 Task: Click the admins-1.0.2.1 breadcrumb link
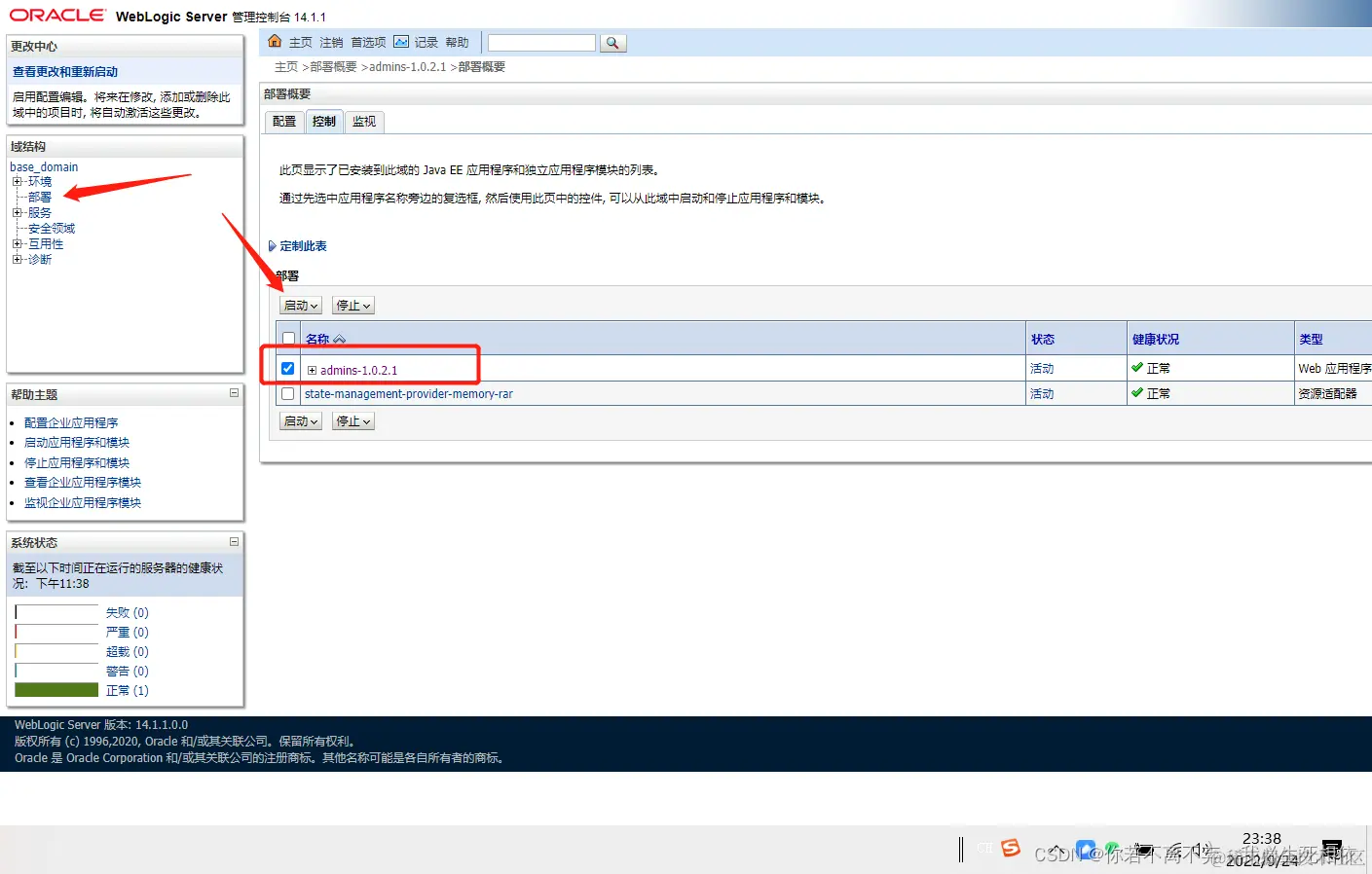click(x=407, y=67)
